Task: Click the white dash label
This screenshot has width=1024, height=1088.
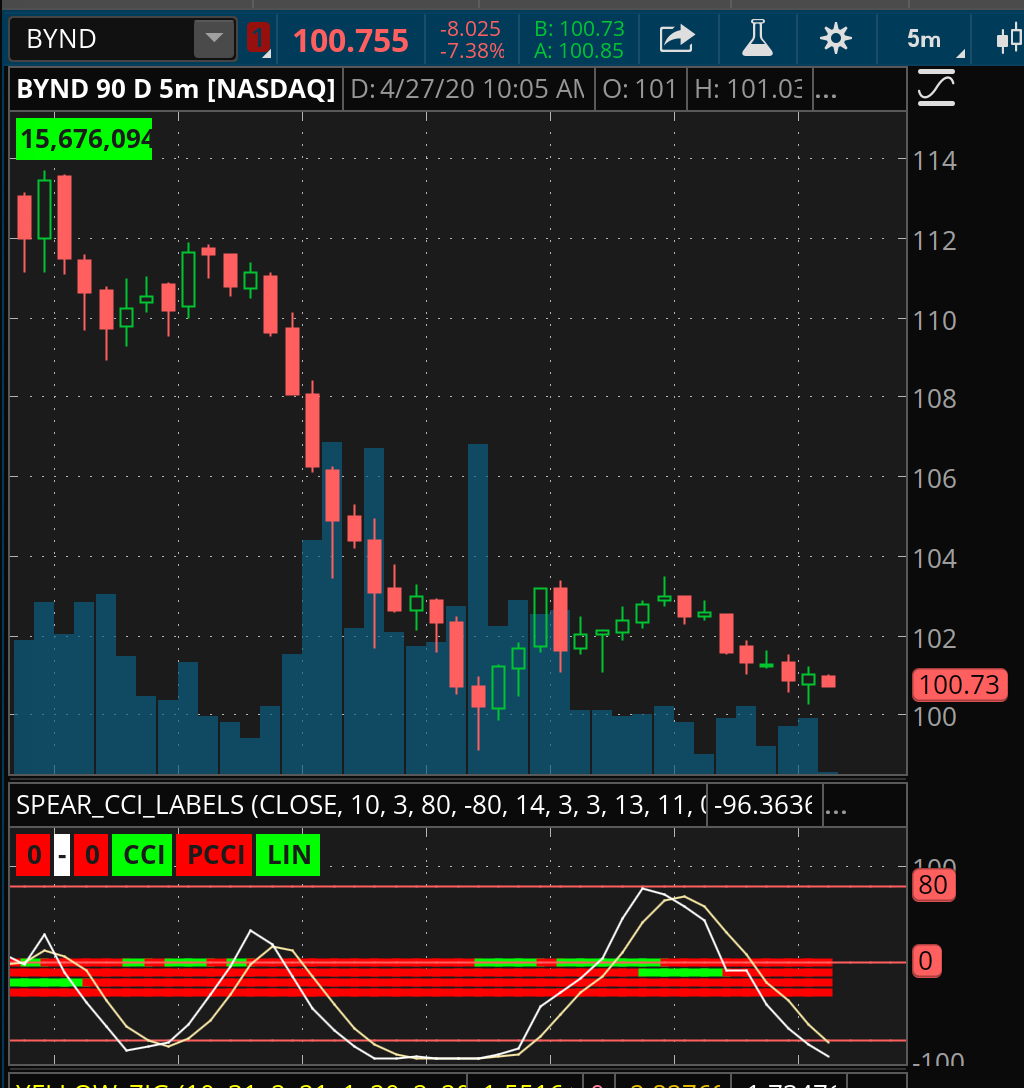Action: coord(62,855)
